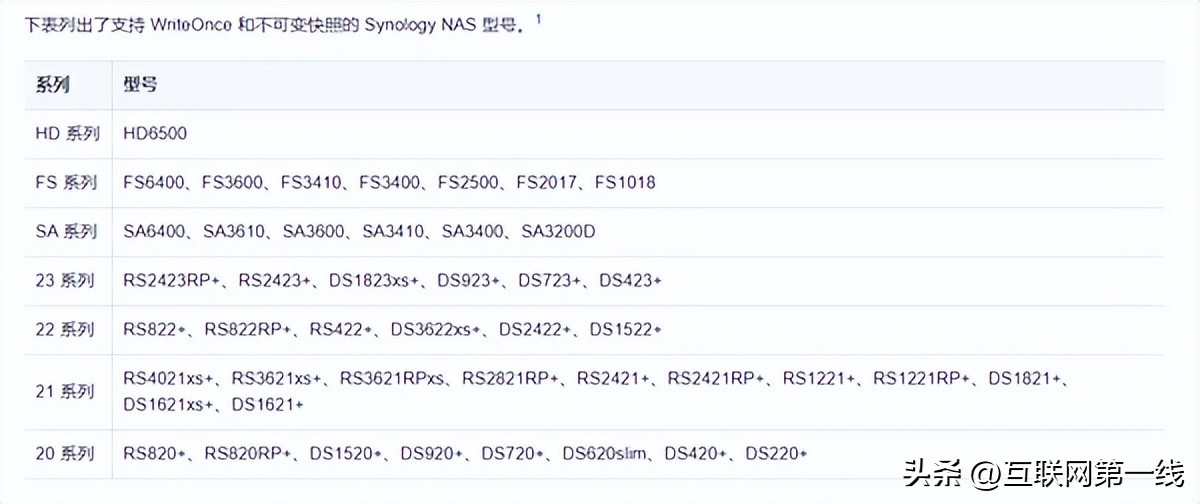
Task: Select the SA 系列 row label
Action: (x=66, y=231)
